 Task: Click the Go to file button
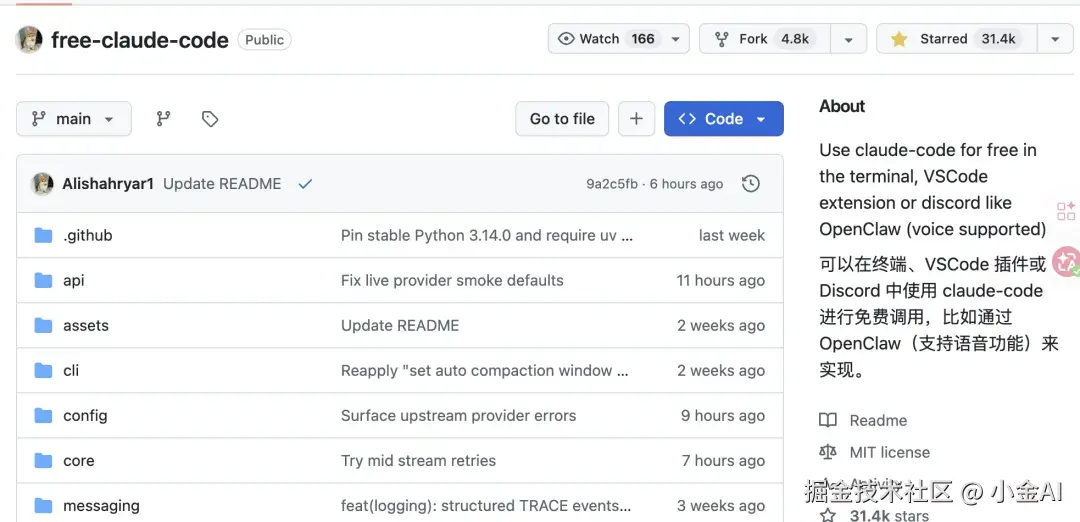click(562, 118)
